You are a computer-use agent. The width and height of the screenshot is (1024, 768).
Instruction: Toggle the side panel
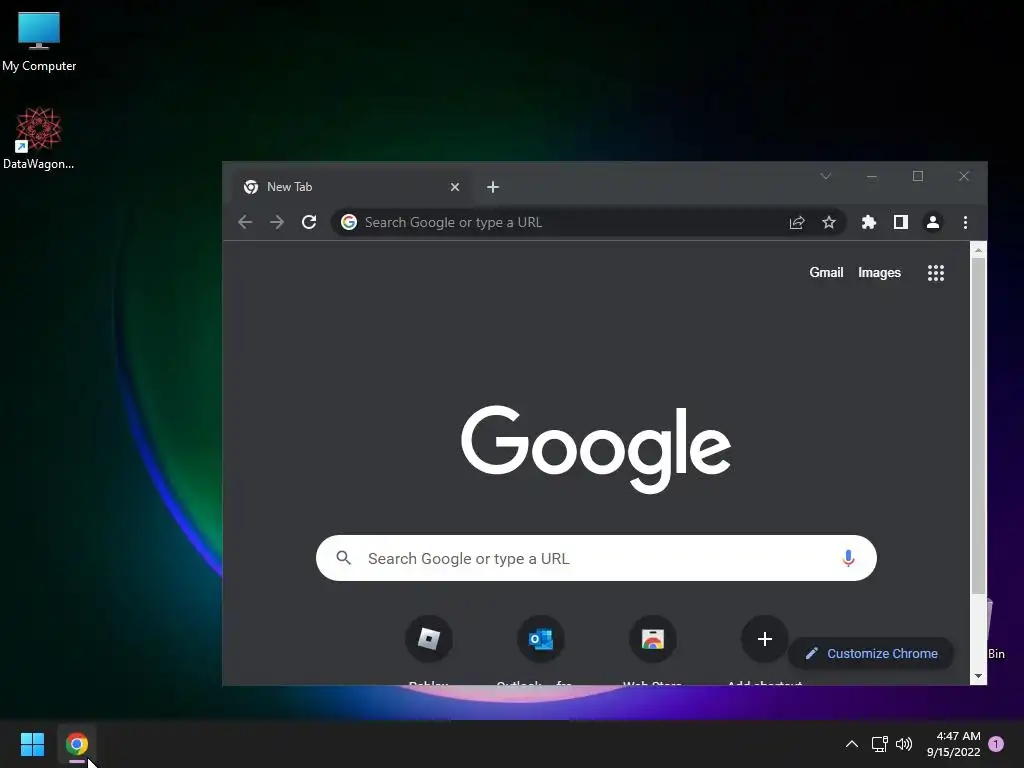click(x=901, y=223)
